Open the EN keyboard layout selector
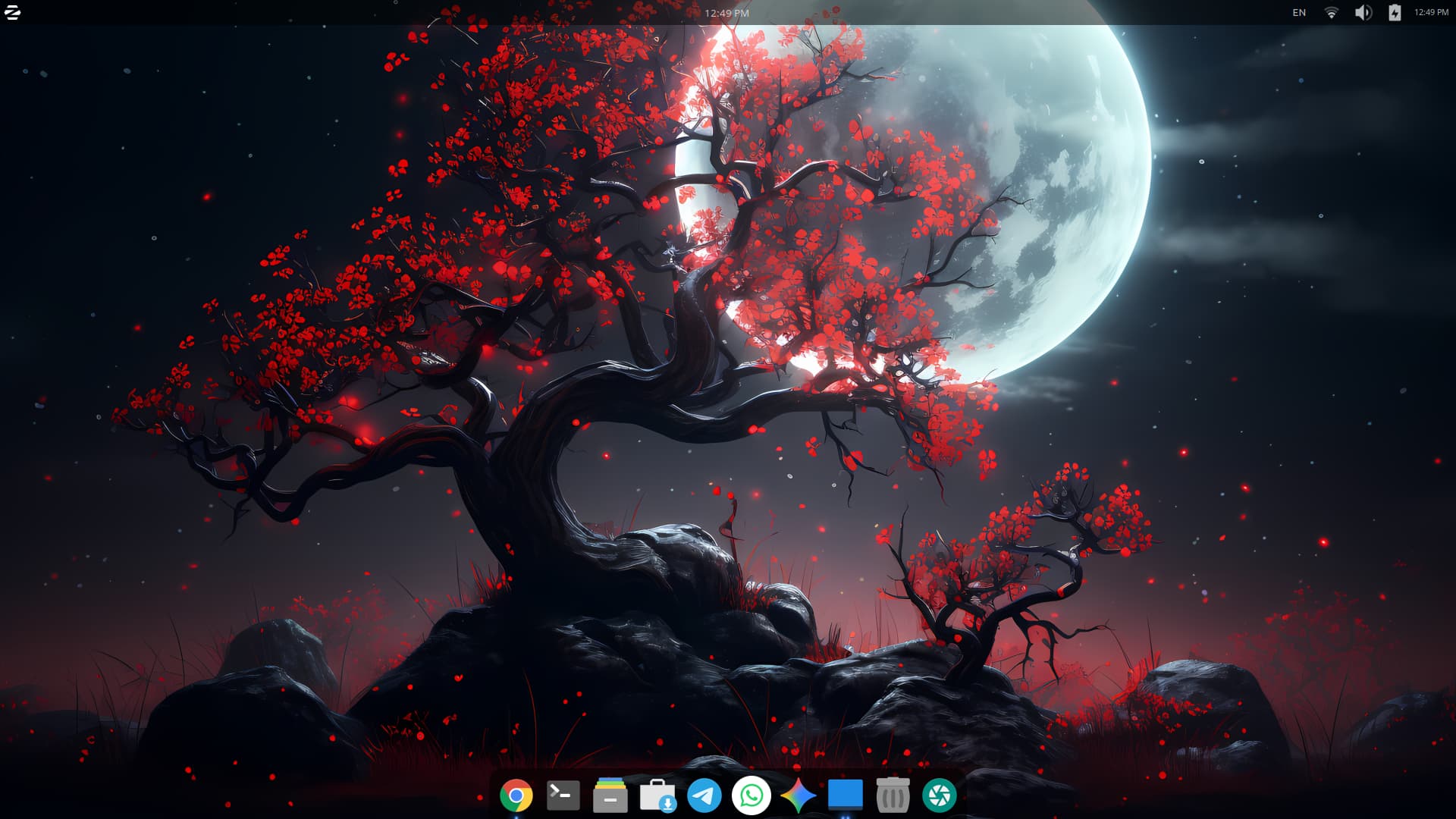Screen dimensions: 1456x819 1299,12
